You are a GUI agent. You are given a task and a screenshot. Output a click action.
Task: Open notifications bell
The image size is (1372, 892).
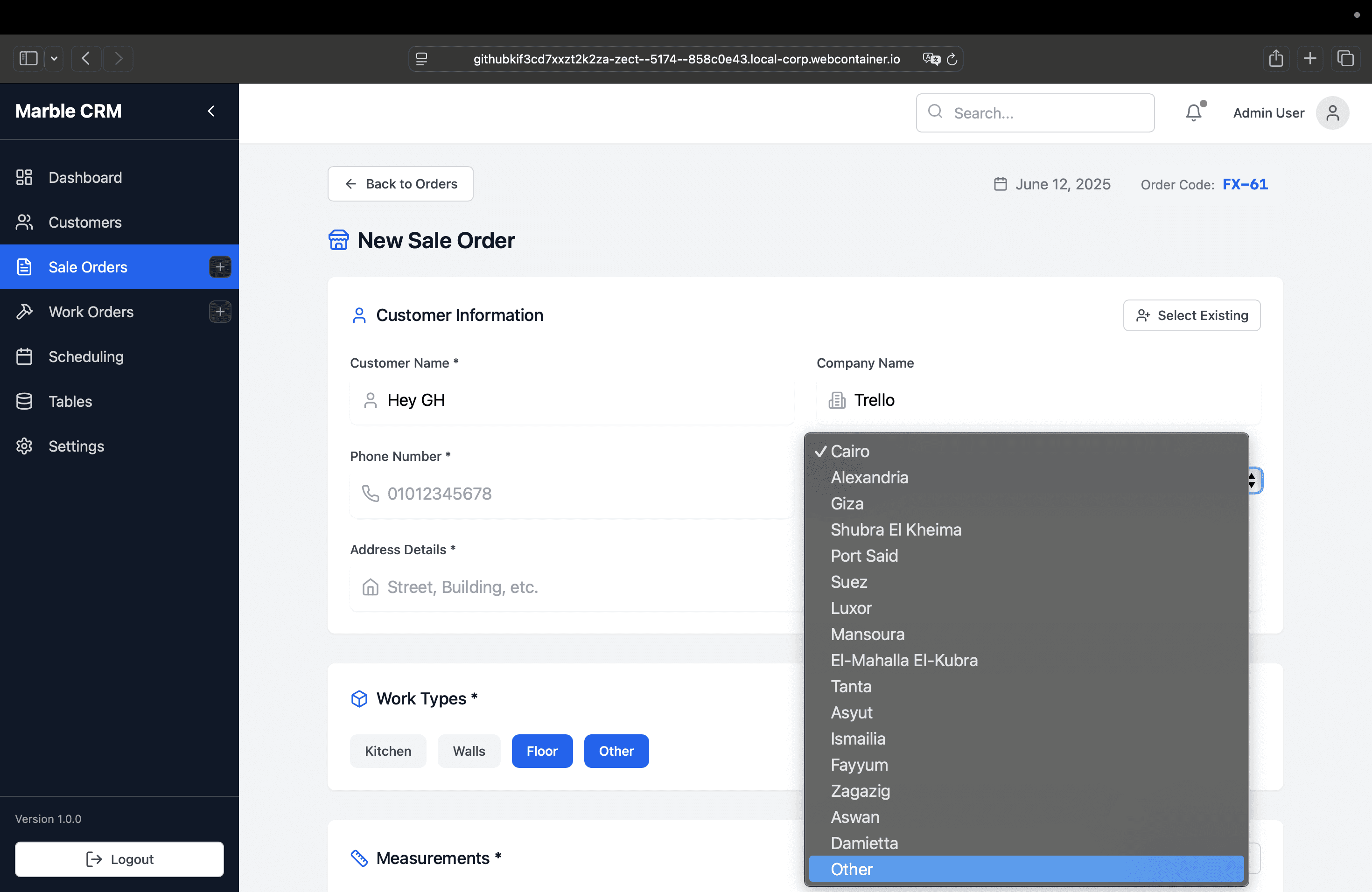coord(1194,112)
